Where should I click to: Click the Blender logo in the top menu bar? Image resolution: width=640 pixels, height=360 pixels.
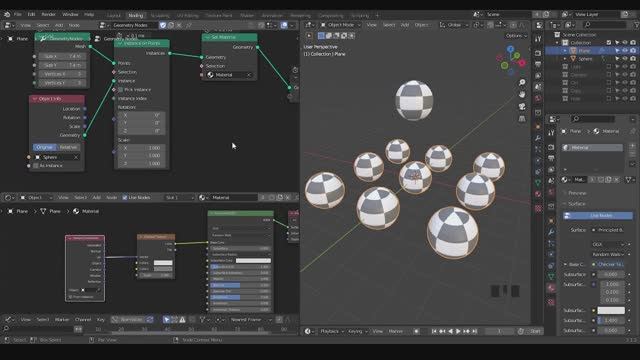(7, 14)
